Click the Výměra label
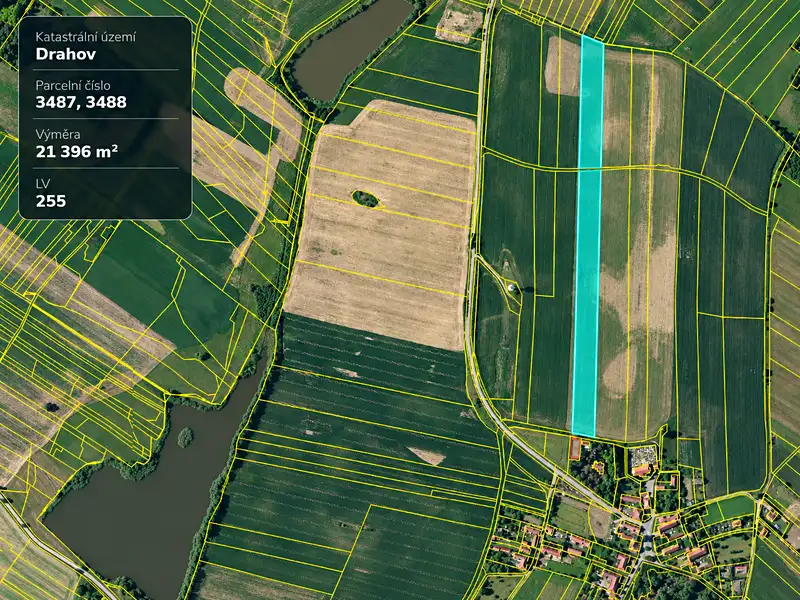Viewport: 800px width, 600px height. click(x=58, y=134)
